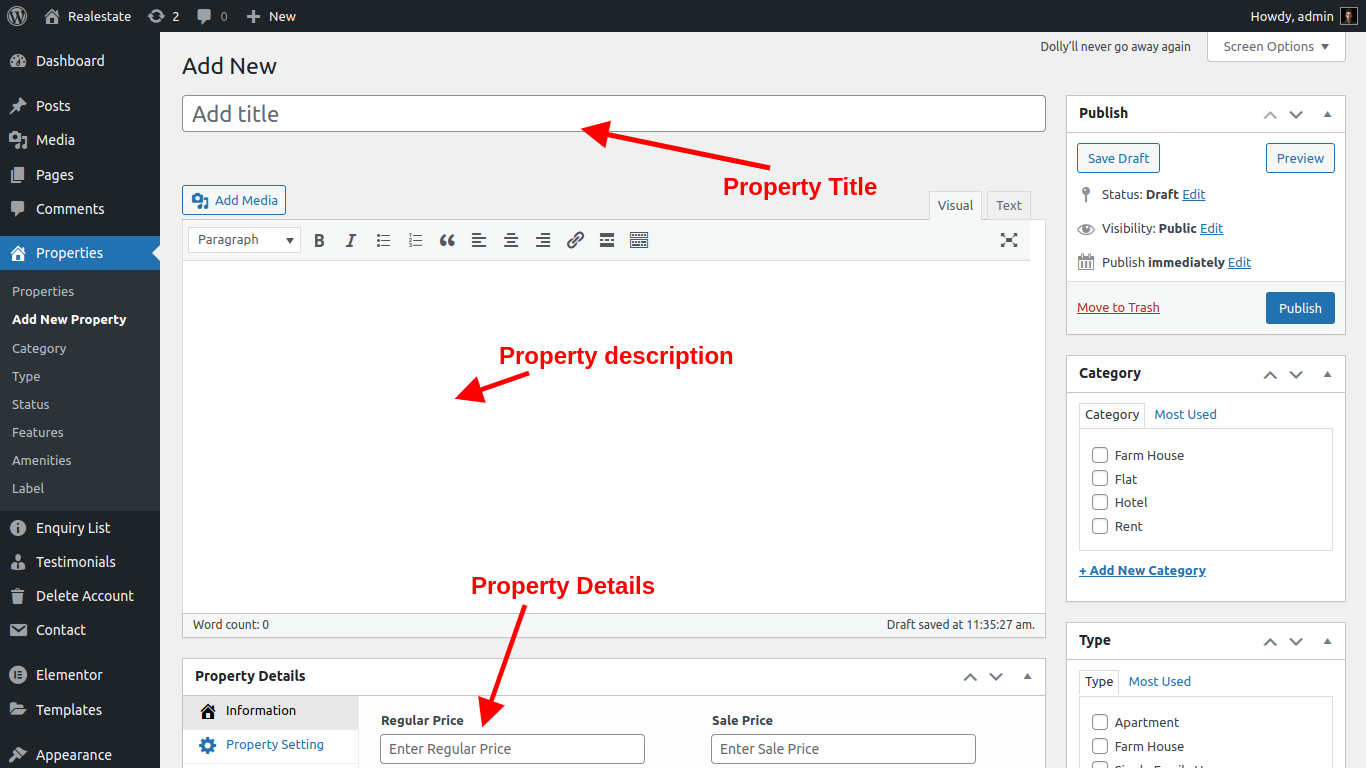The height and width of the screenshot is (768, 1366).
Task: Click the bulleted list icon
Action: [383, 240]
